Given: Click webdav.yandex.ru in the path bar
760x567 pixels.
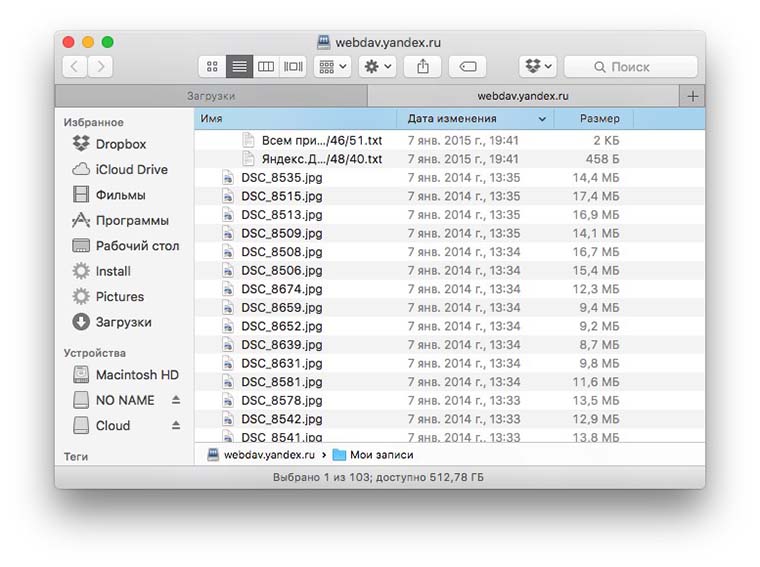Looking at the screenshot, I should (x=261, y=455).
